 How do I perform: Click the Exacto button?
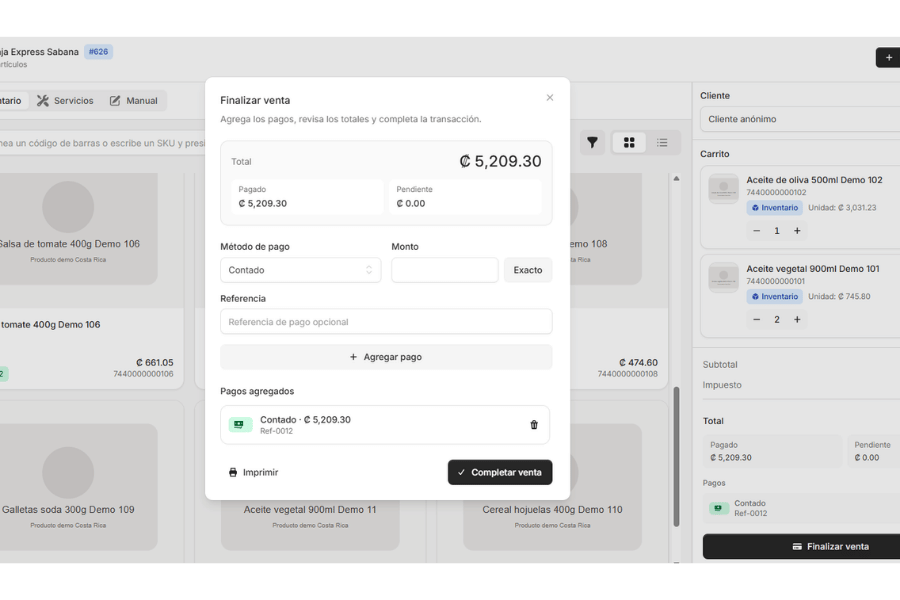(528, 270)
